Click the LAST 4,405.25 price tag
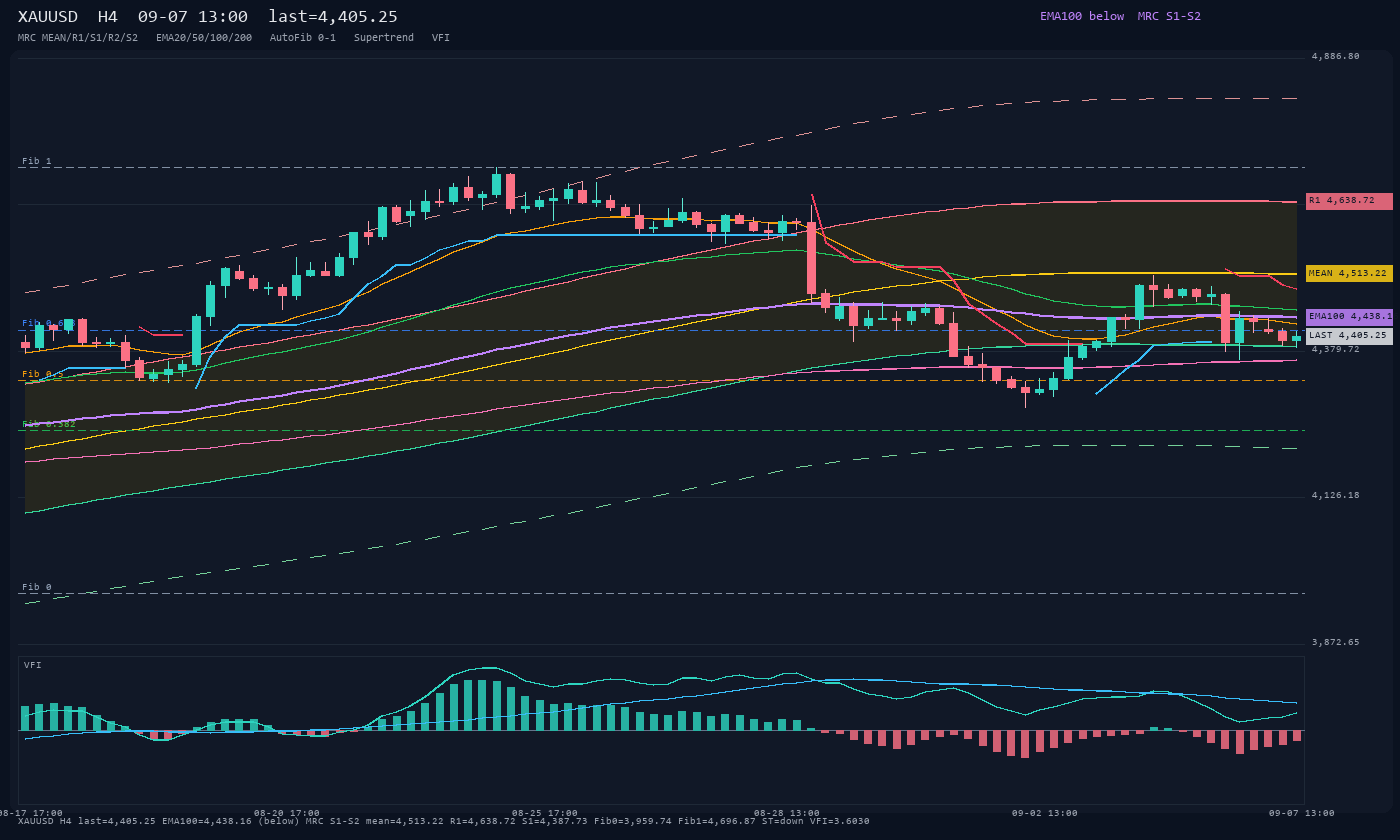Screen dimensions: 1400x840 click(1349, 336)
